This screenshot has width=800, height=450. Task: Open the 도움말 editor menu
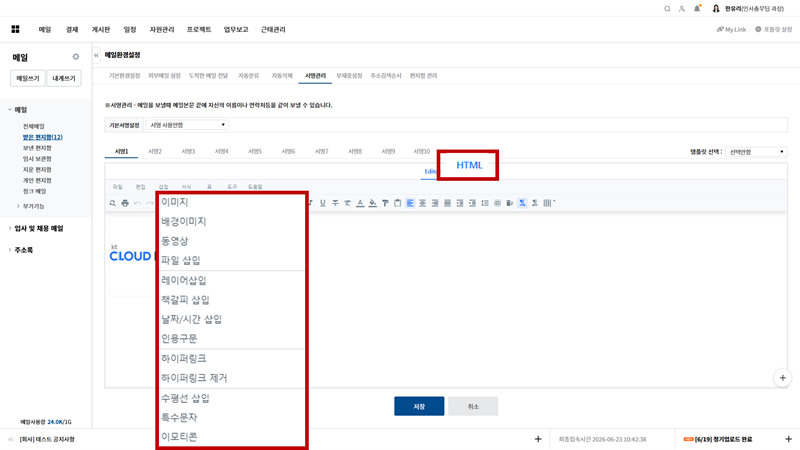pyautogui.click(x=255, y=187)
